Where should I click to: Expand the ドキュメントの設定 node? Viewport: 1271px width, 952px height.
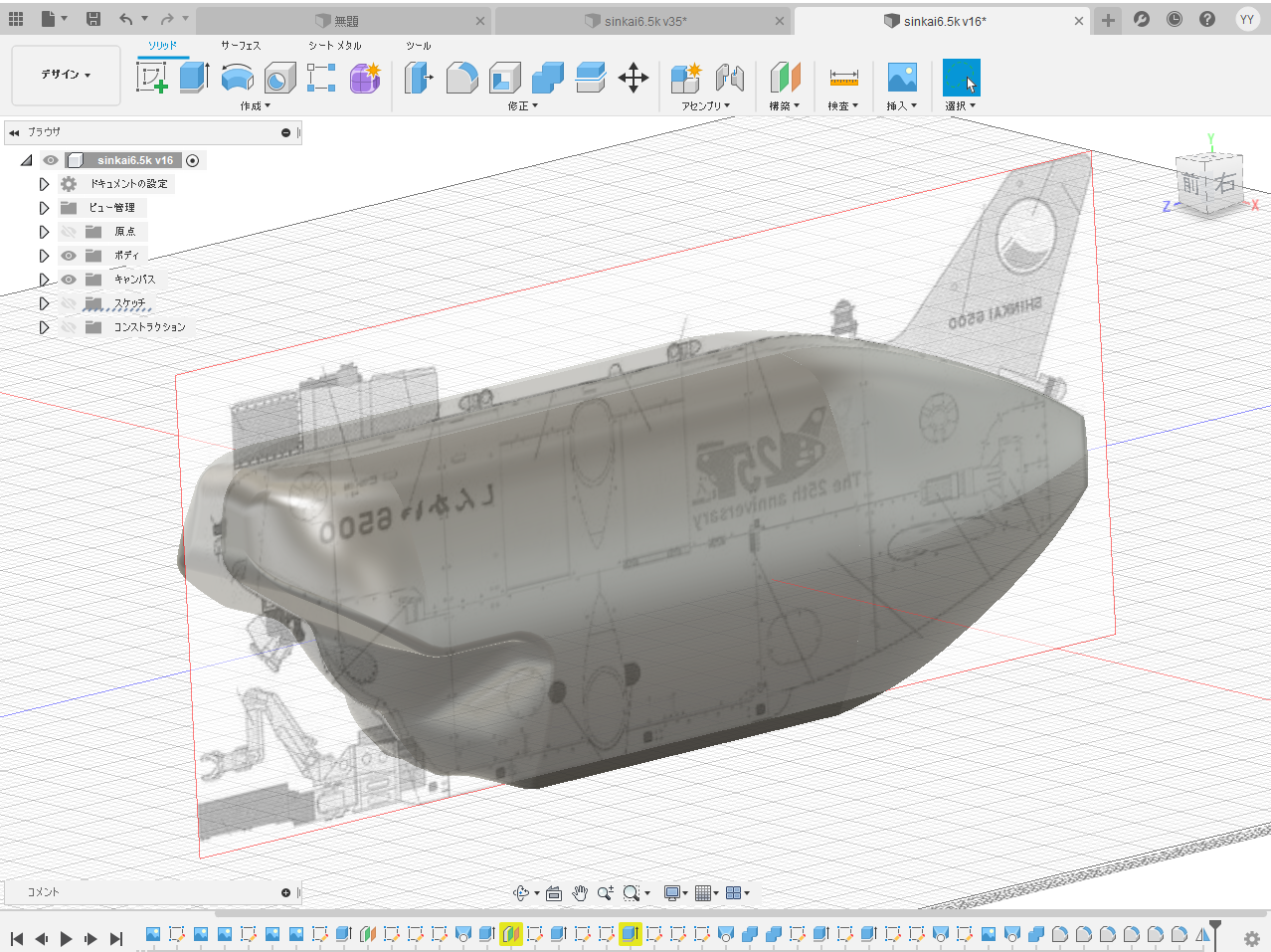coord(44,184)
